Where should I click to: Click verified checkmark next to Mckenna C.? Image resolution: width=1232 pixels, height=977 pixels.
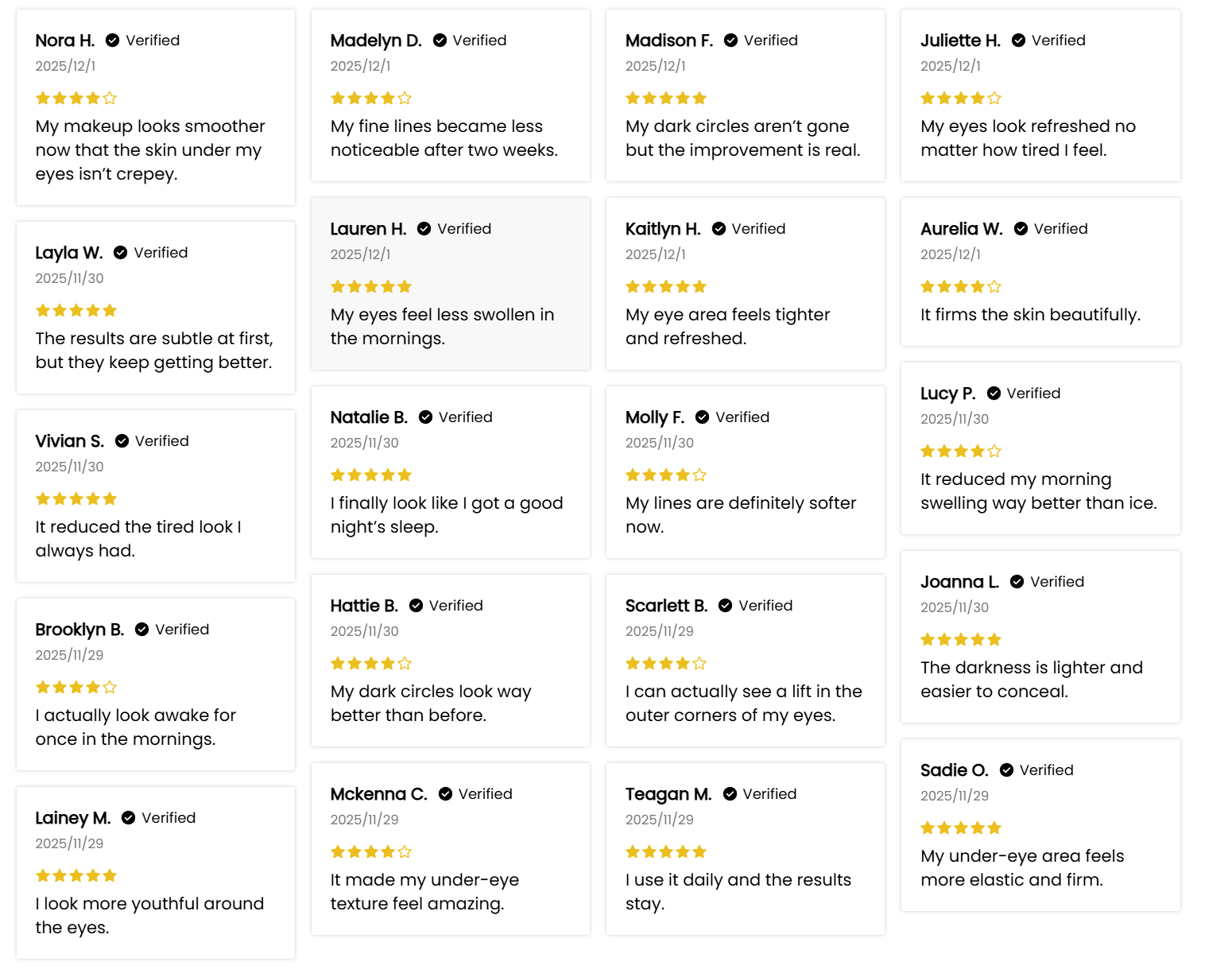446,794
